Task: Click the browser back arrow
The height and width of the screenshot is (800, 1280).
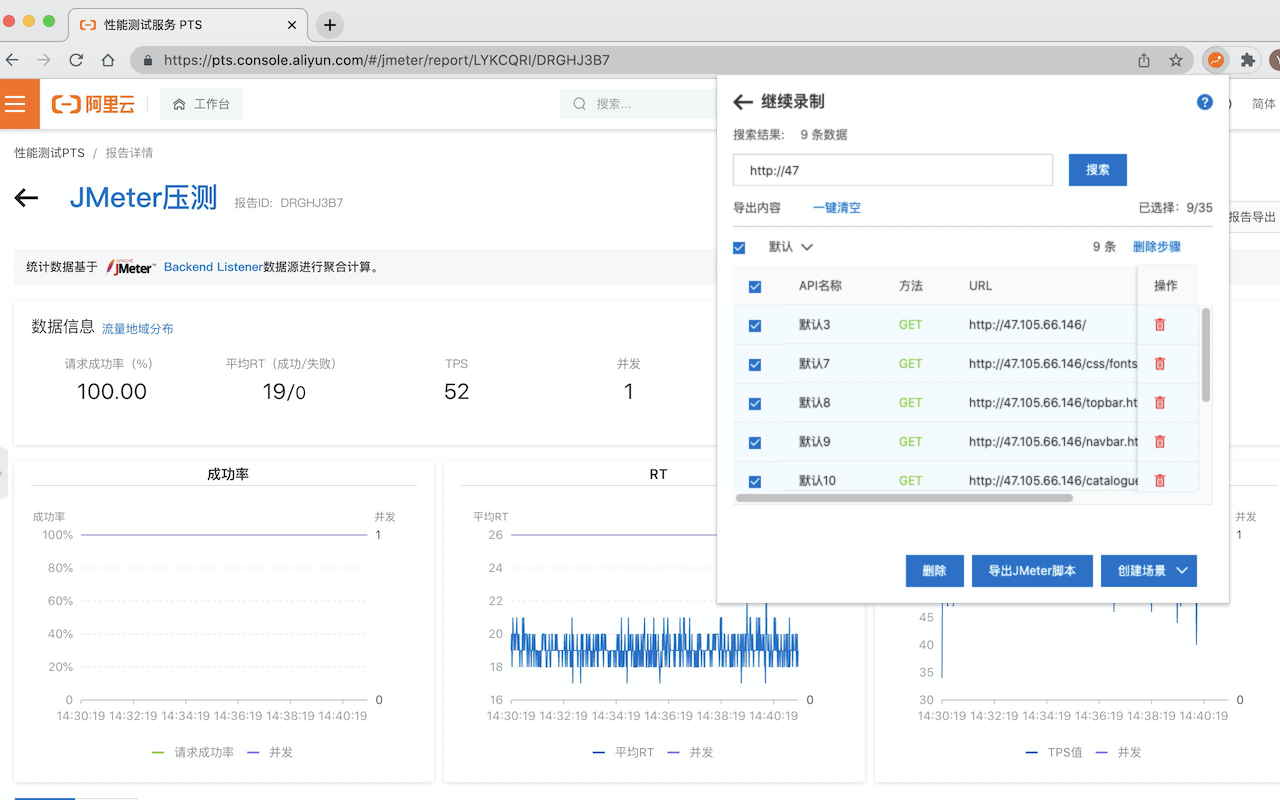Action: pos(14,60)
